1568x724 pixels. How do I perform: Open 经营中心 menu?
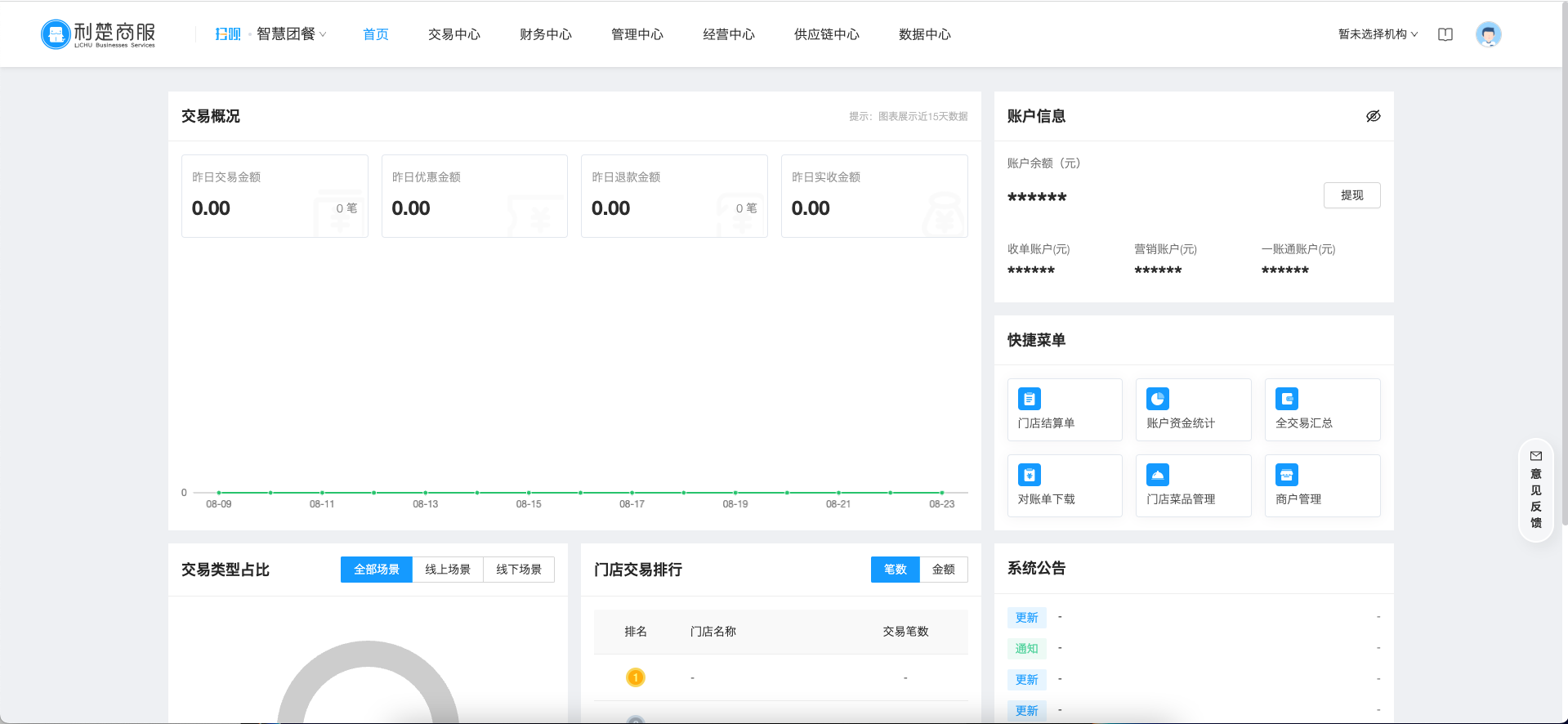(x=729, y=34)
